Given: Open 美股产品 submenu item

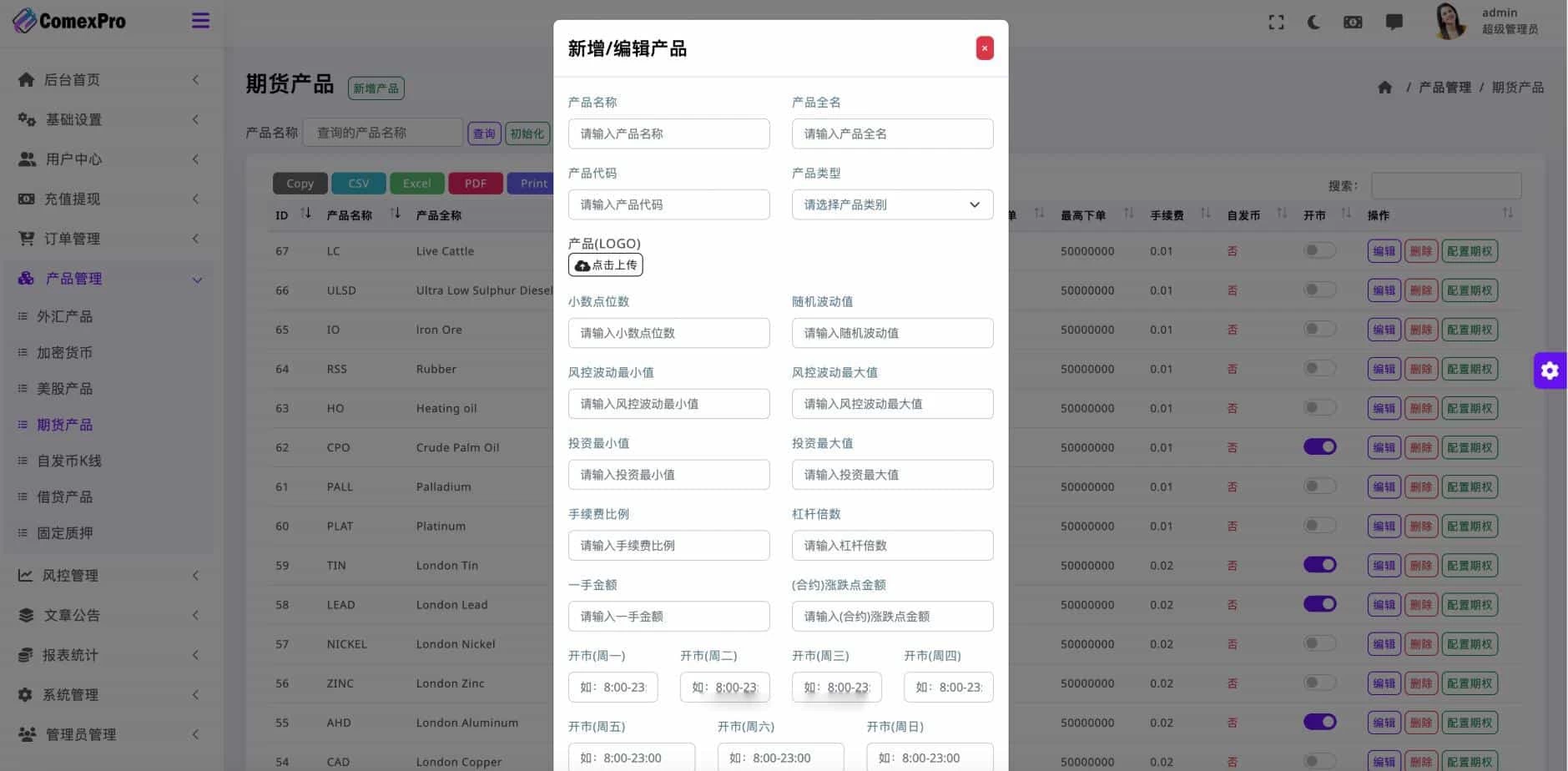Looking at the screenshot, I should 64,389.
